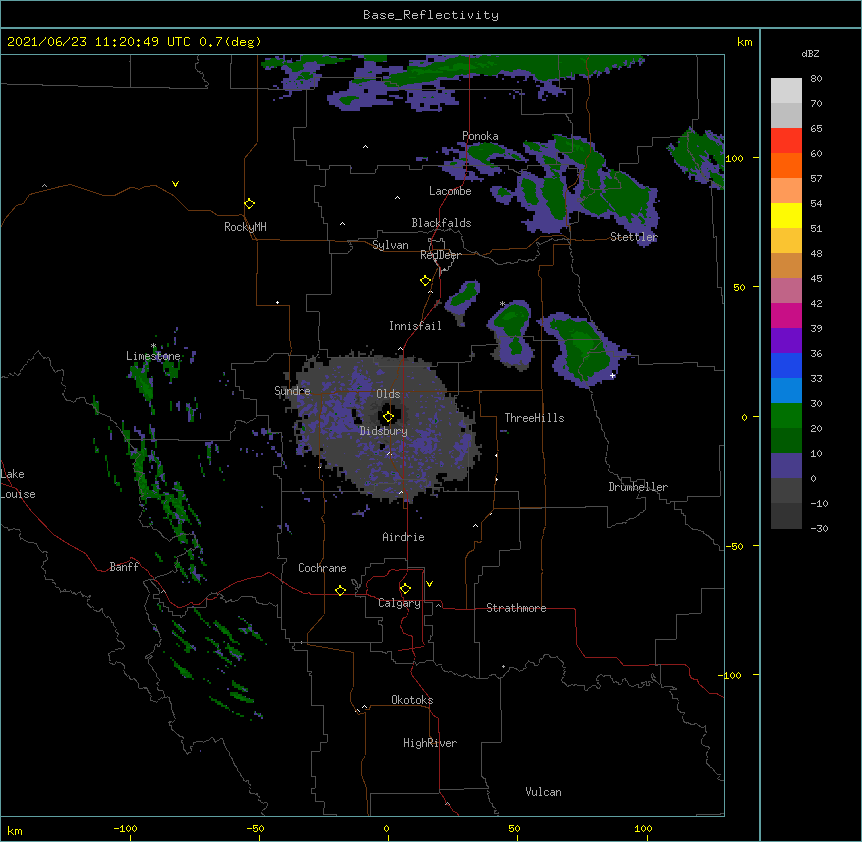The height and width of the screenshot is (842, 862).
Task: Select the slate purple 10-0 dBZ legend swatch
Action: (786, 466)
